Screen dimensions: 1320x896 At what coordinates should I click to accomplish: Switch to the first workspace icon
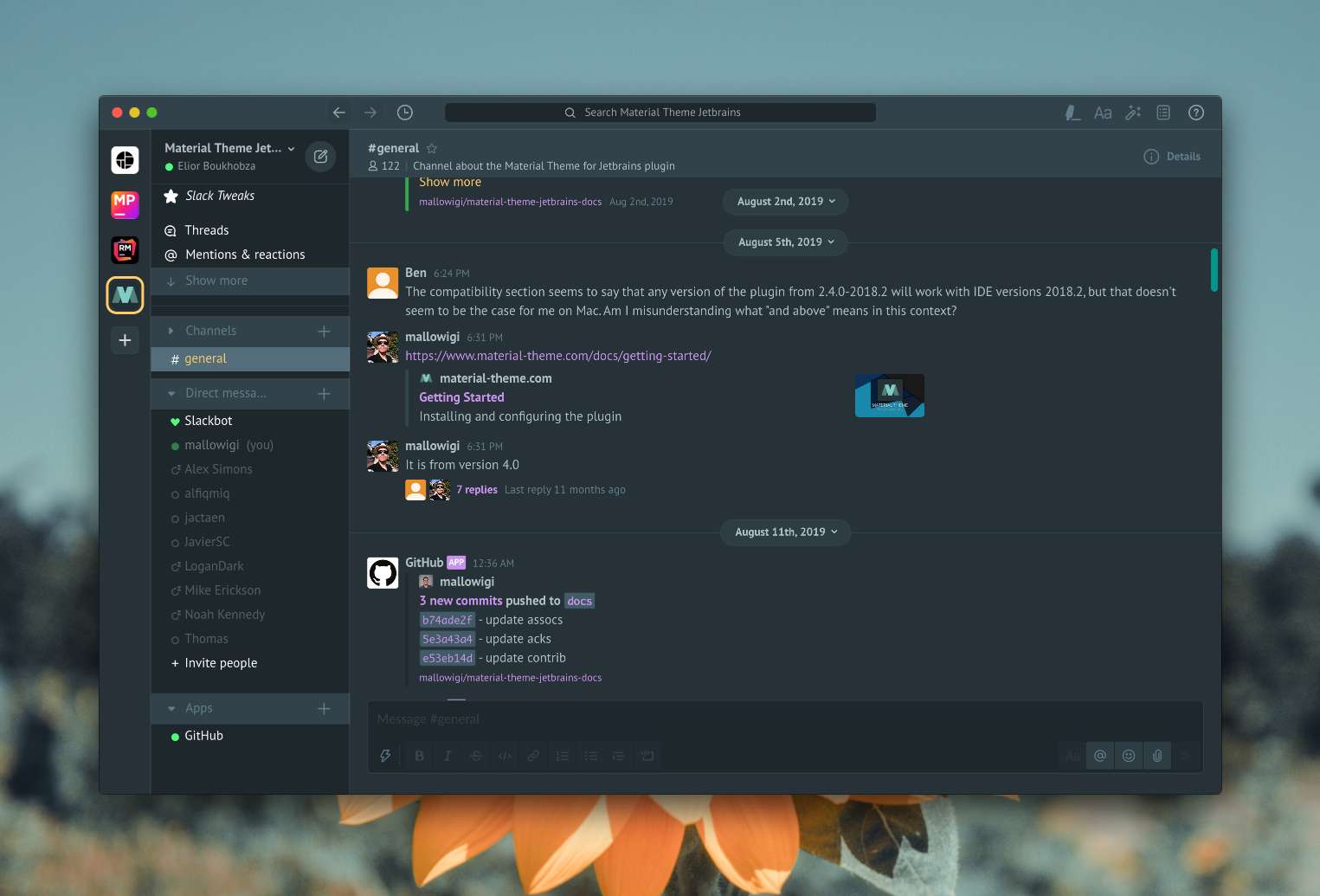[x=125, y=159]
